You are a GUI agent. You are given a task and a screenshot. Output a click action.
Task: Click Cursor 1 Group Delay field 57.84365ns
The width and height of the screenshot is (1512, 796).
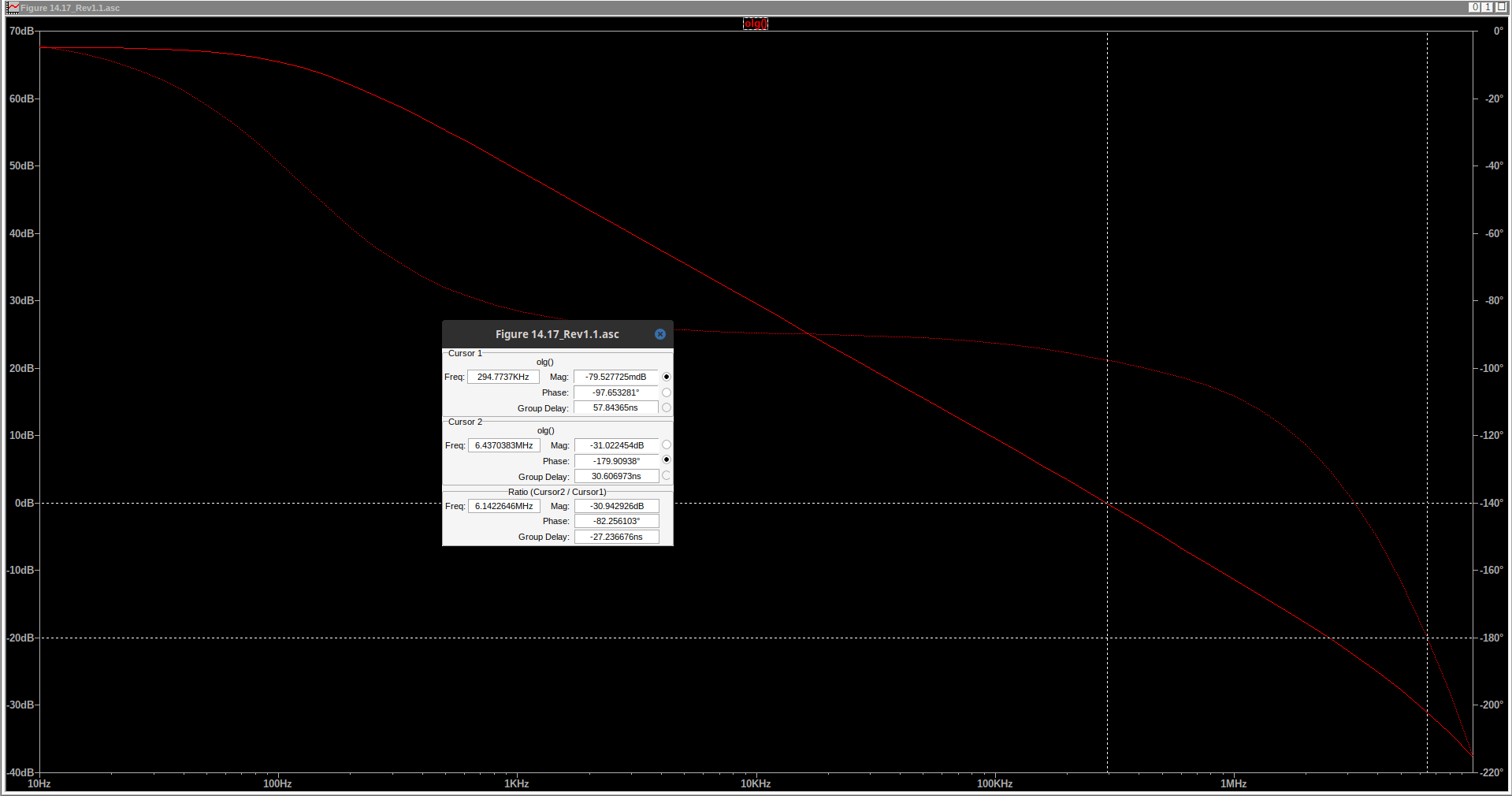tap(616, 407)
